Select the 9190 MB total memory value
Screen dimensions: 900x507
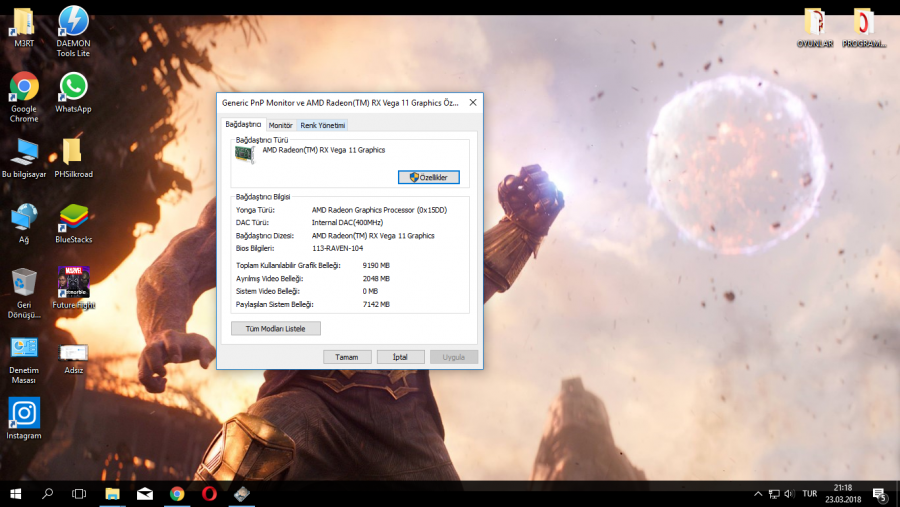376,265
